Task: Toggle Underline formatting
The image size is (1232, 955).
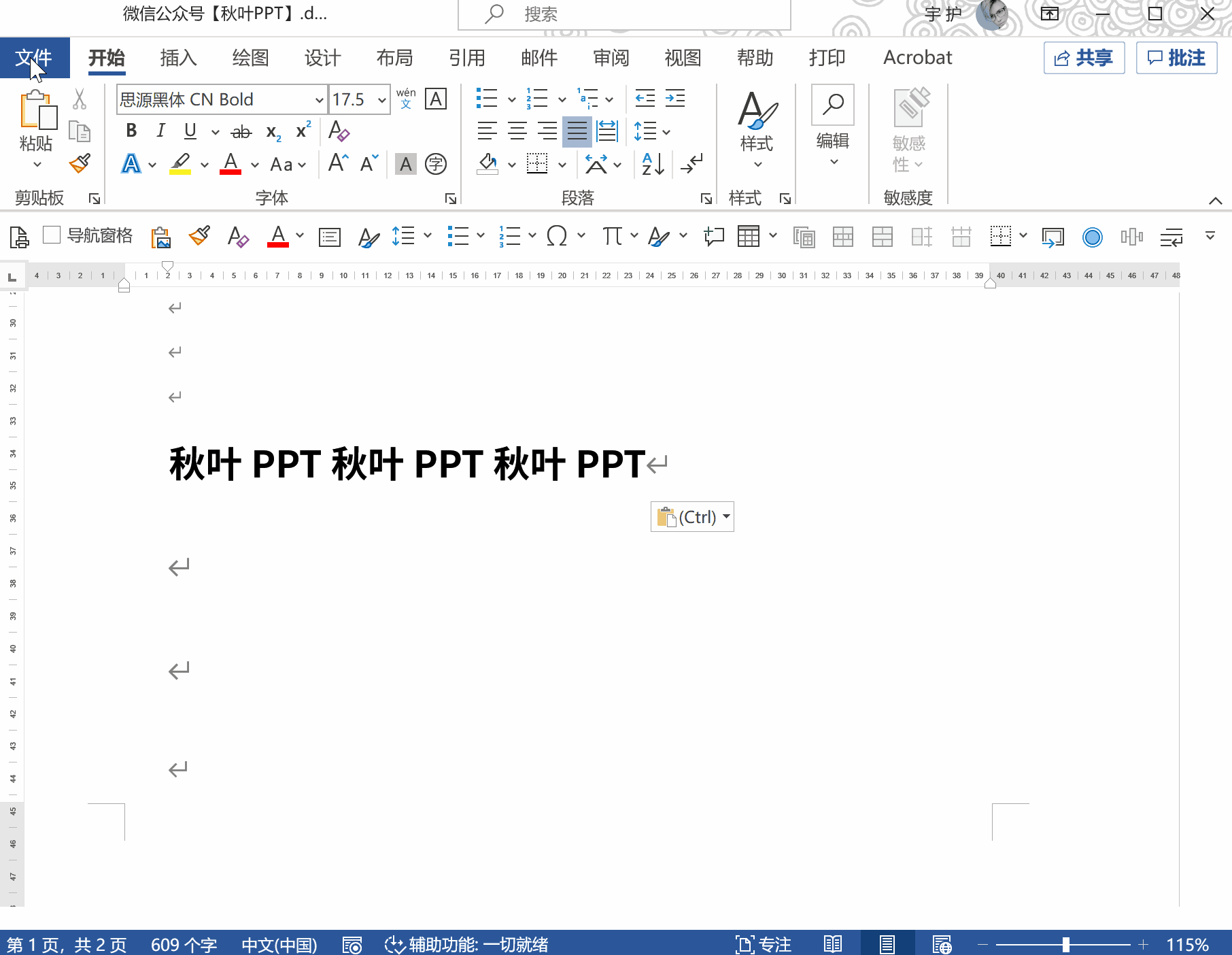Action: 190,131
